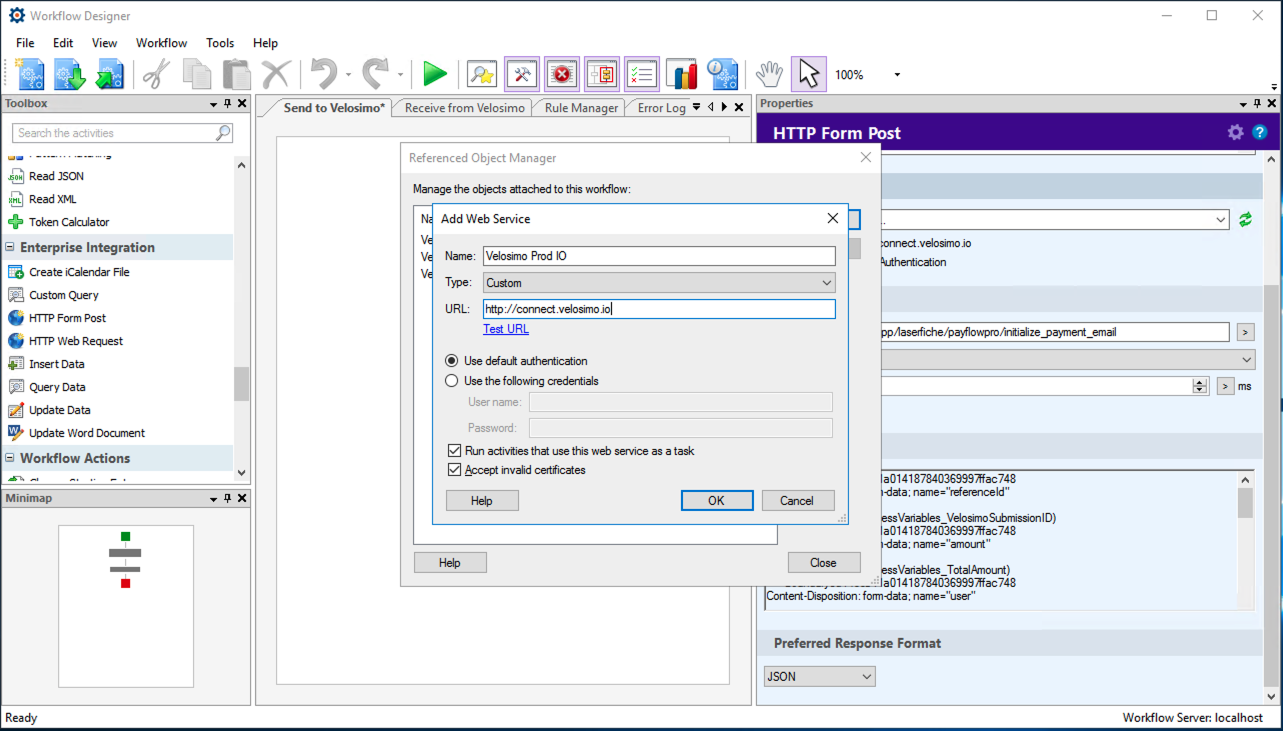This screenshot has width=1283, height=731.
Task: Select HTTP Web Request activity
Action: click(x=76, y=341)
